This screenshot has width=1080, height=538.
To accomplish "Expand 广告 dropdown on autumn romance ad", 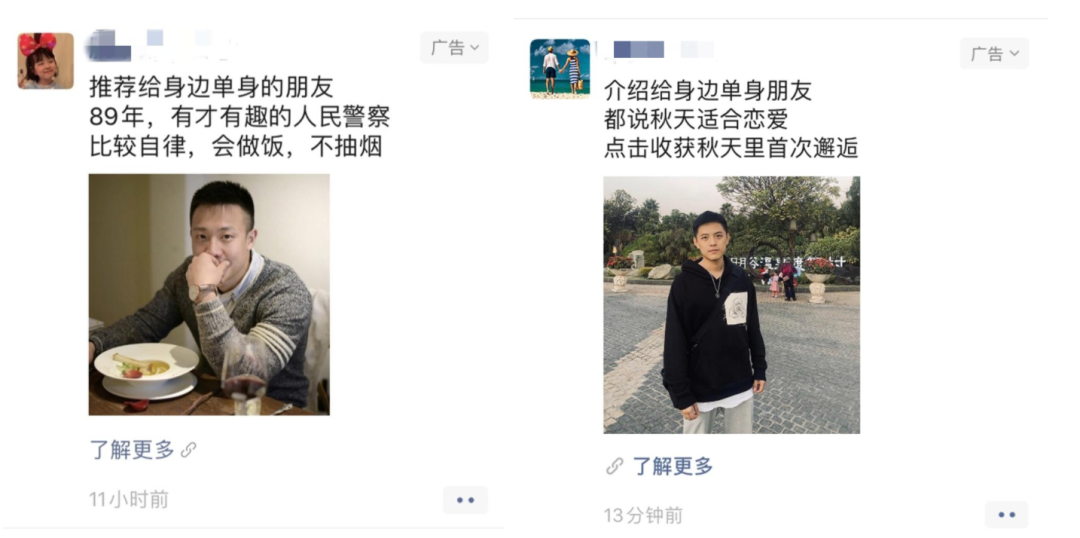I will point(995,53).
